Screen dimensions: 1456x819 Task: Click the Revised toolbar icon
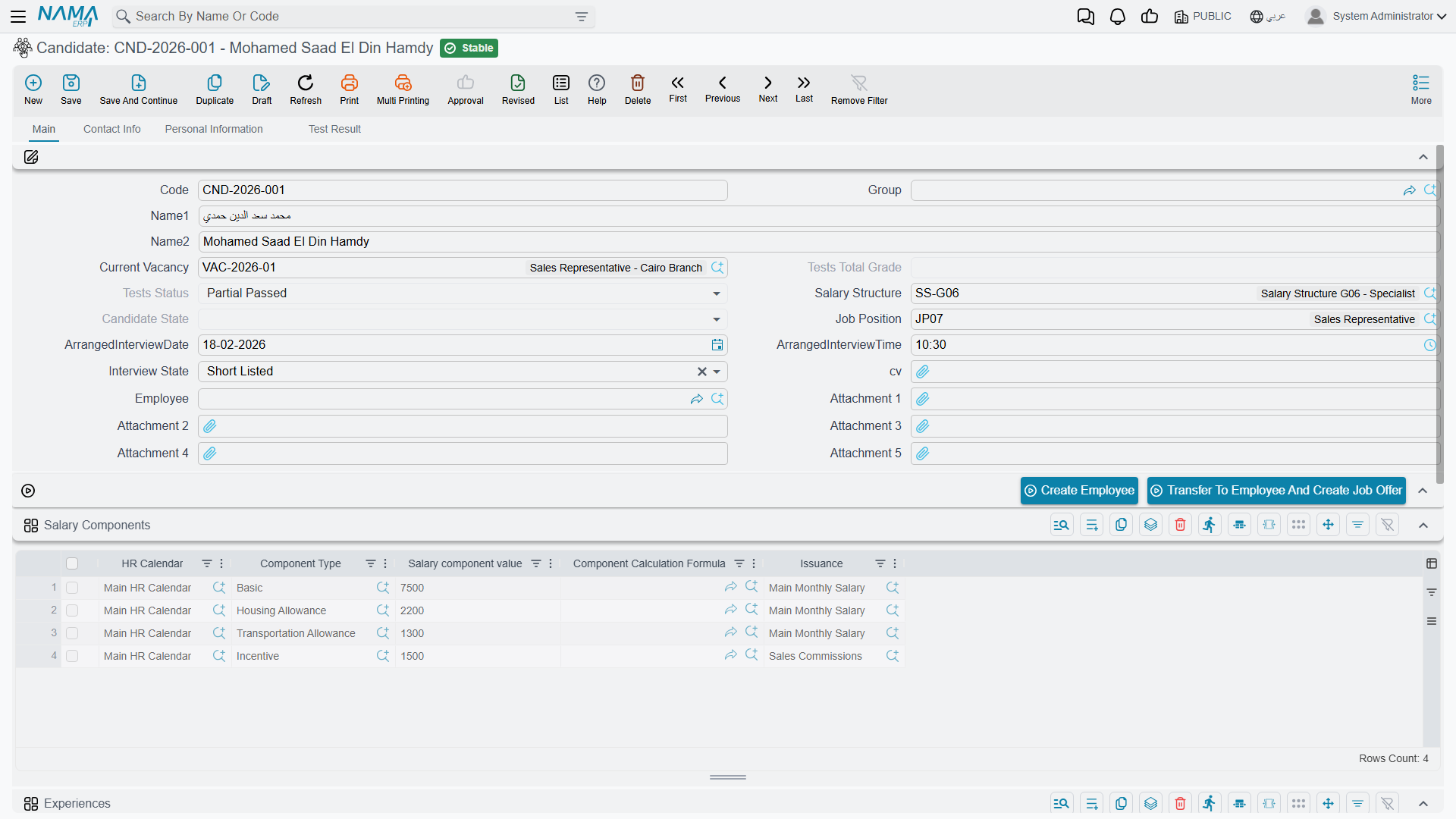pos(518,89)
